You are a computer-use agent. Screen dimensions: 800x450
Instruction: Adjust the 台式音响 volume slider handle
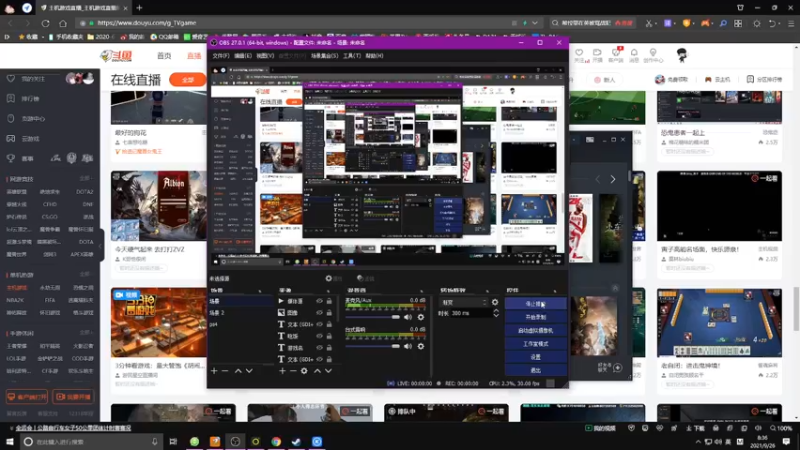point(396,346)
